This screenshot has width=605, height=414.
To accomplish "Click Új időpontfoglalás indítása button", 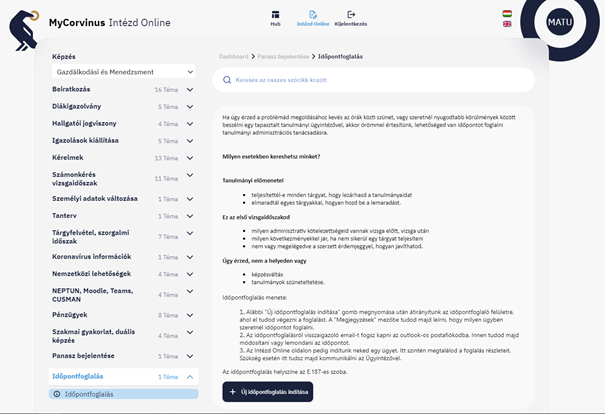I will (x=268, y=392).
